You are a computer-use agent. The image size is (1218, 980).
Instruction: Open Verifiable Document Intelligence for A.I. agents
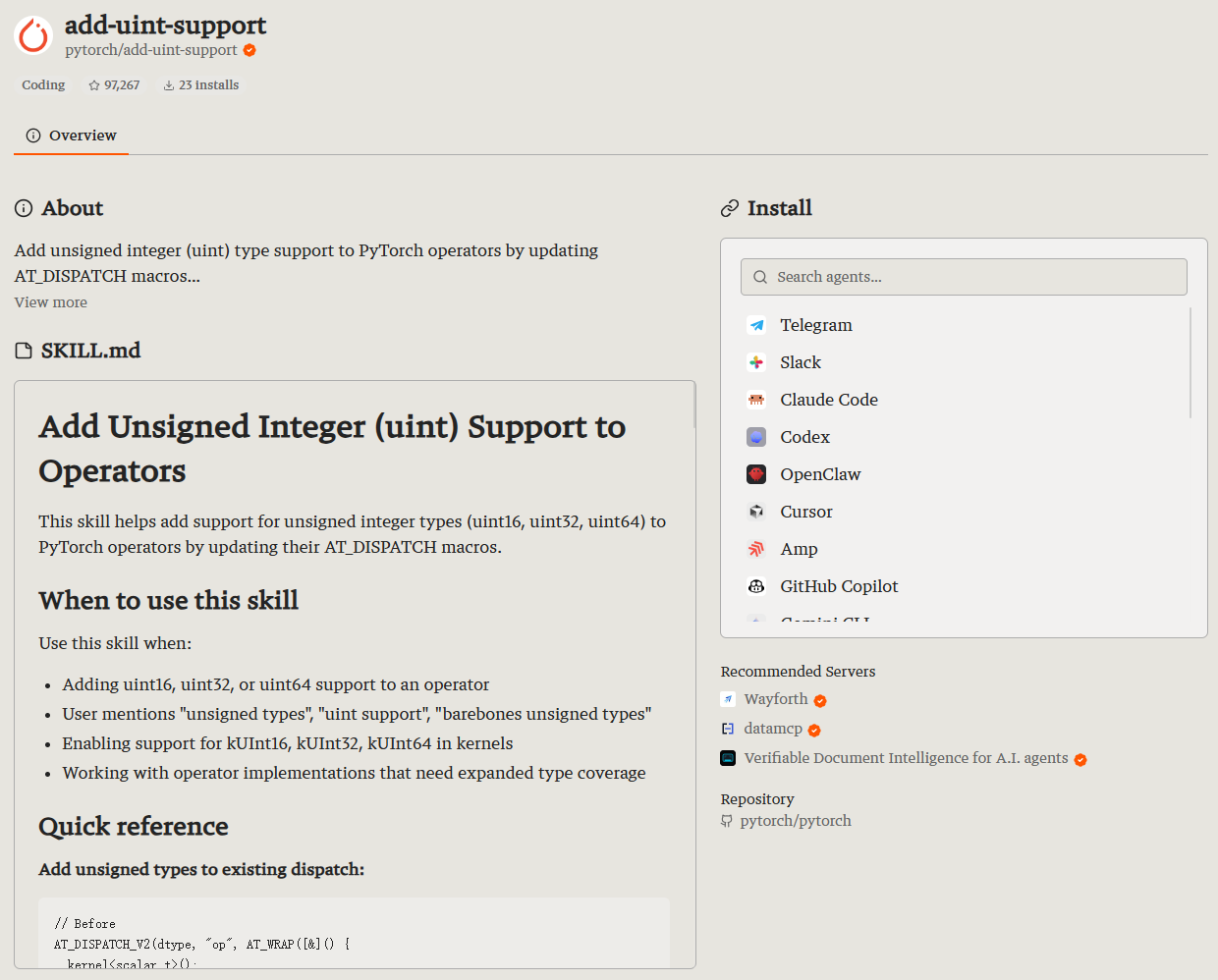[906, 758]
